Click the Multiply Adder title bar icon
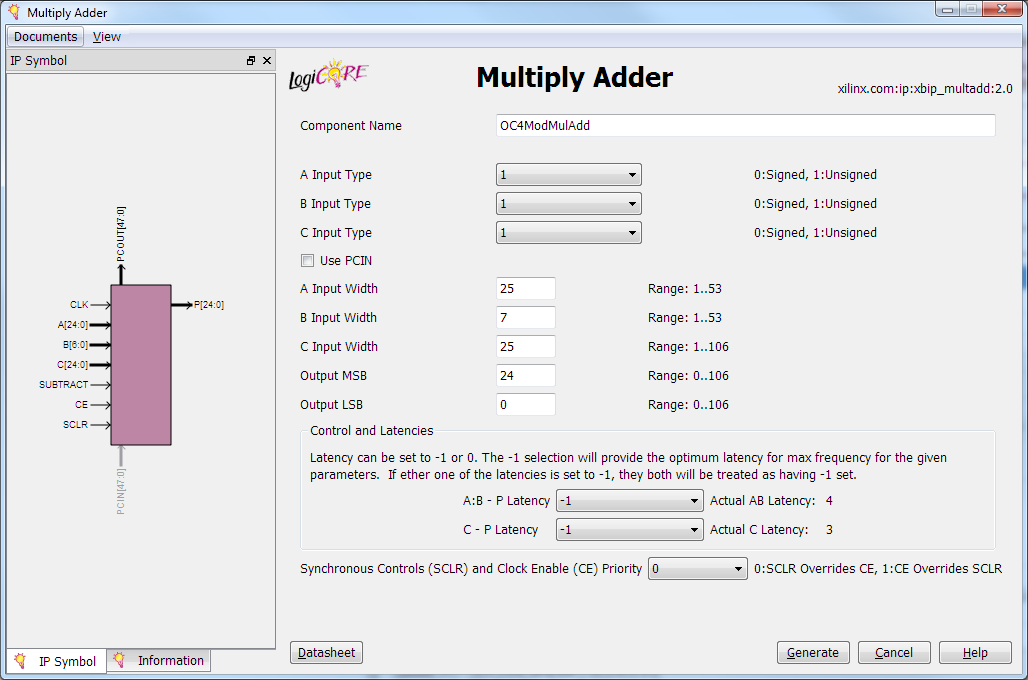 click(14, 12)
